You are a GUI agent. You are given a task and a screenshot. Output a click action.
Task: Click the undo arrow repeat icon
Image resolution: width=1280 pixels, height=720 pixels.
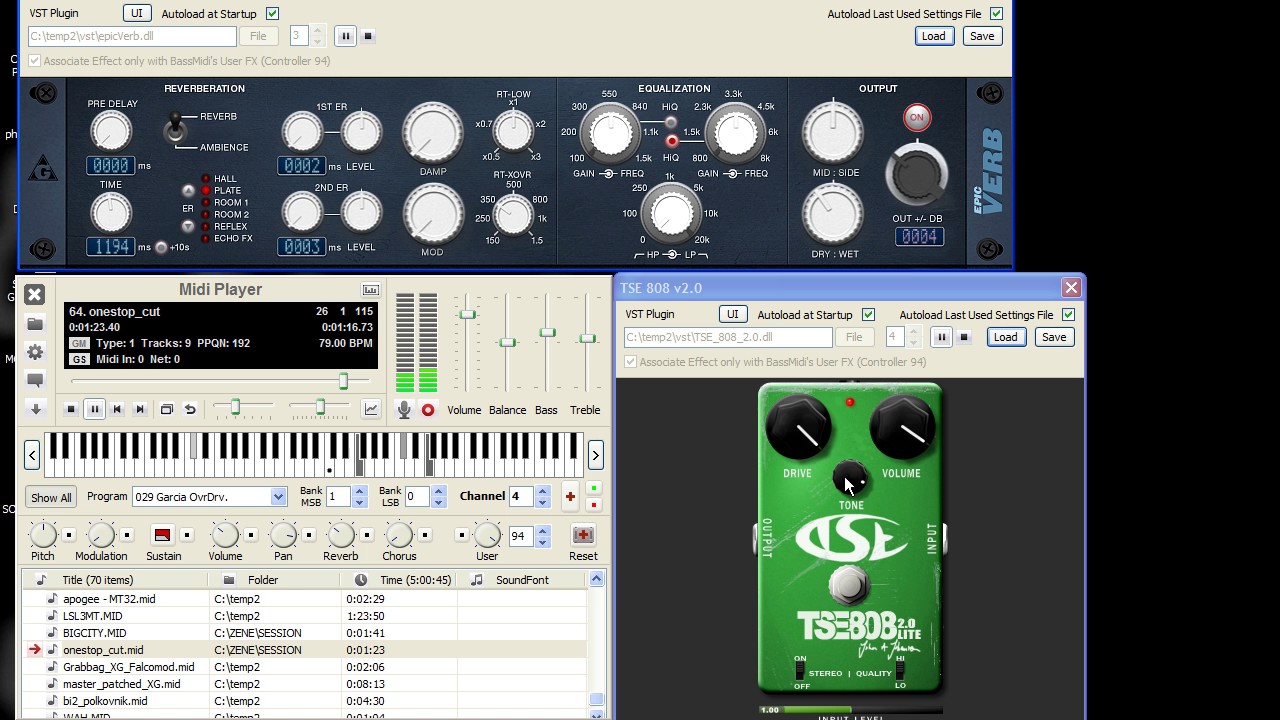tap(190, 409)
